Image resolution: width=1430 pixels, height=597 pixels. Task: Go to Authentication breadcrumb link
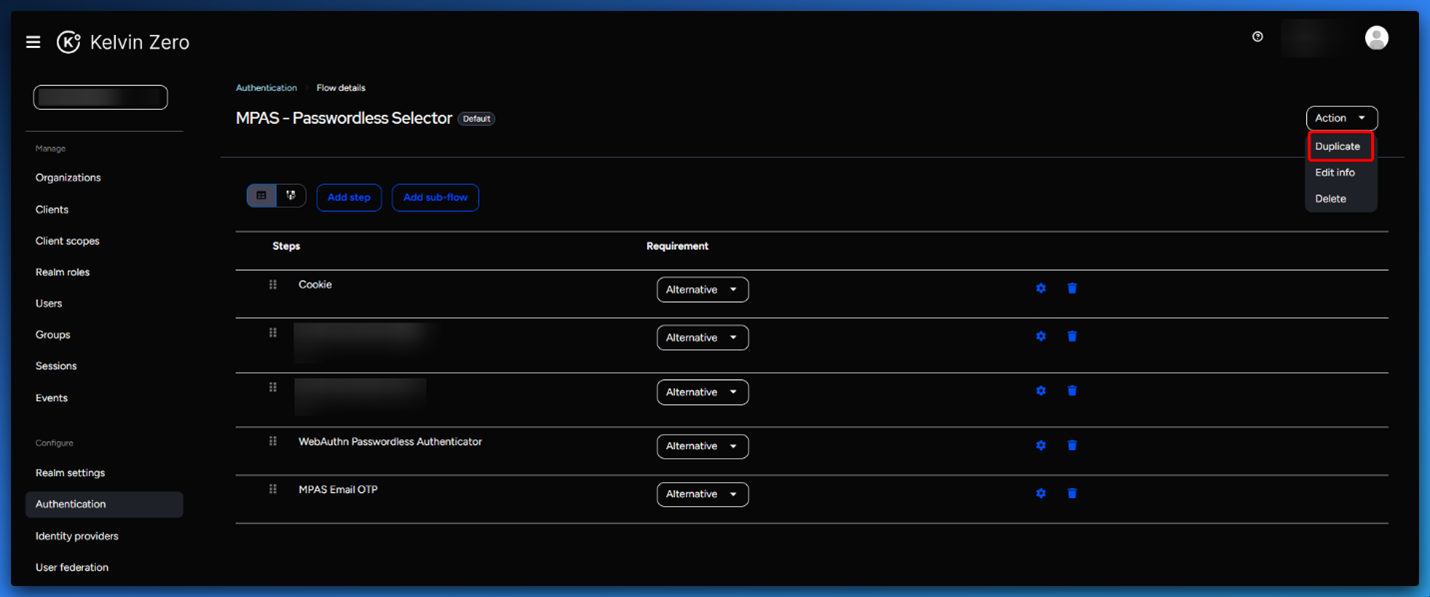[x=266, y=88]
